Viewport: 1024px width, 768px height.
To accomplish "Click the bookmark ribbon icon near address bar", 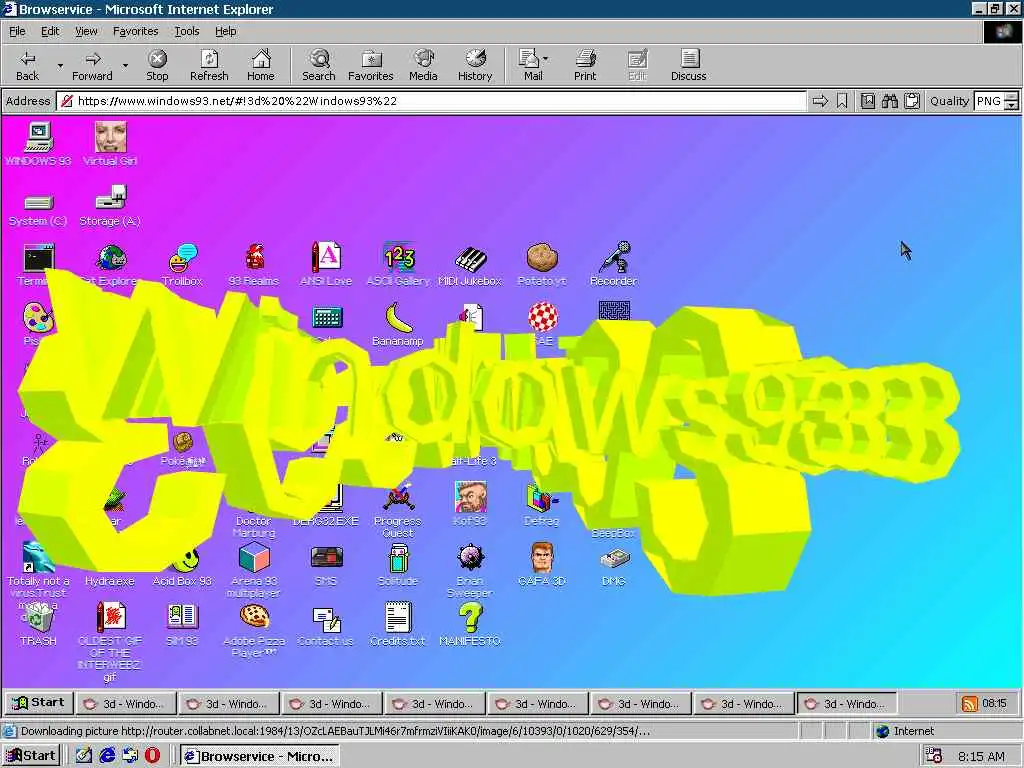I will click(842, 101).
